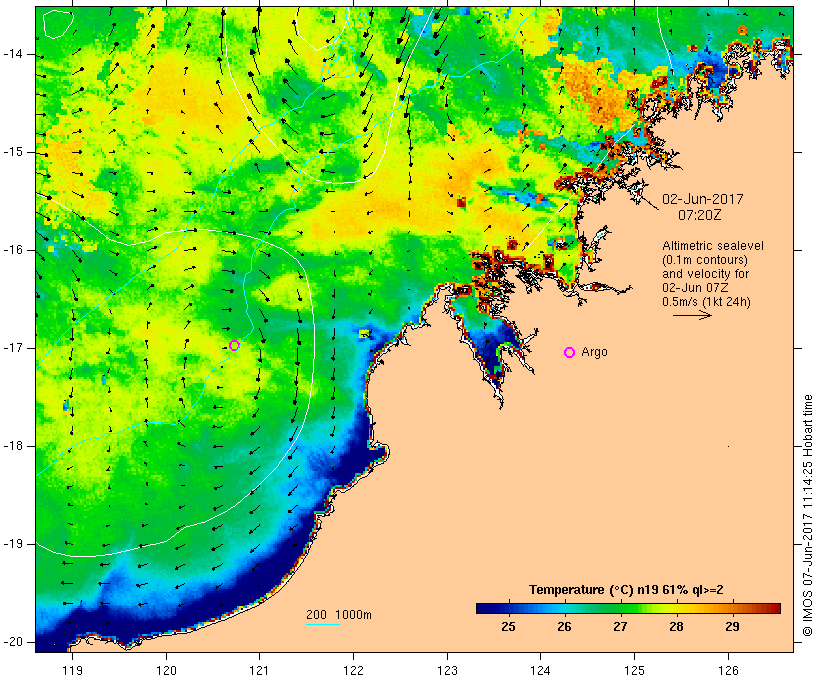This screenshot has height=680, width=820.
Task: Click the latitude axis label '-18'
Action: click(13, 446)
